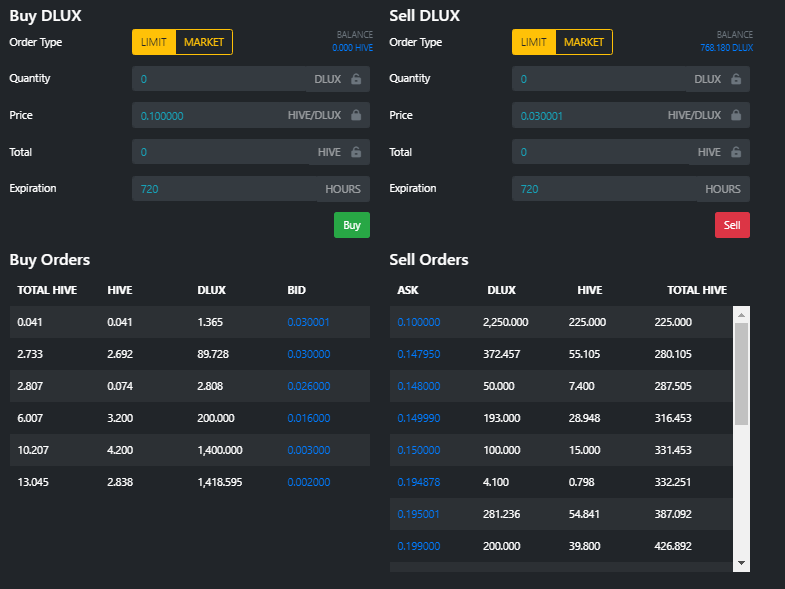Click the BID column header
The image size is (785, 589).
(x=296, y=290)
